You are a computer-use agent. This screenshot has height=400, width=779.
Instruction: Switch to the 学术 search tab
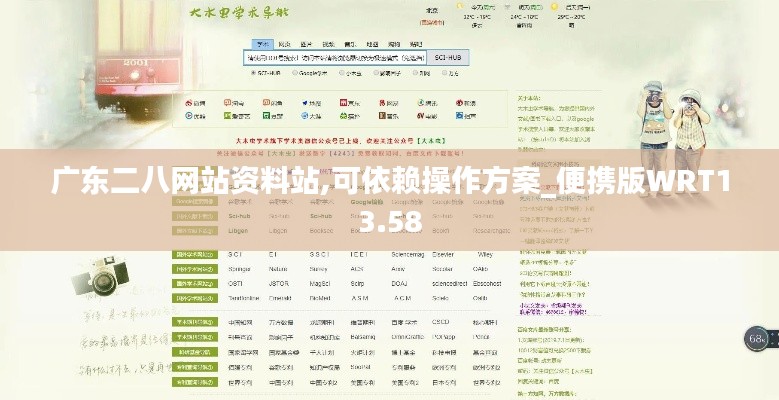(263, 44)
